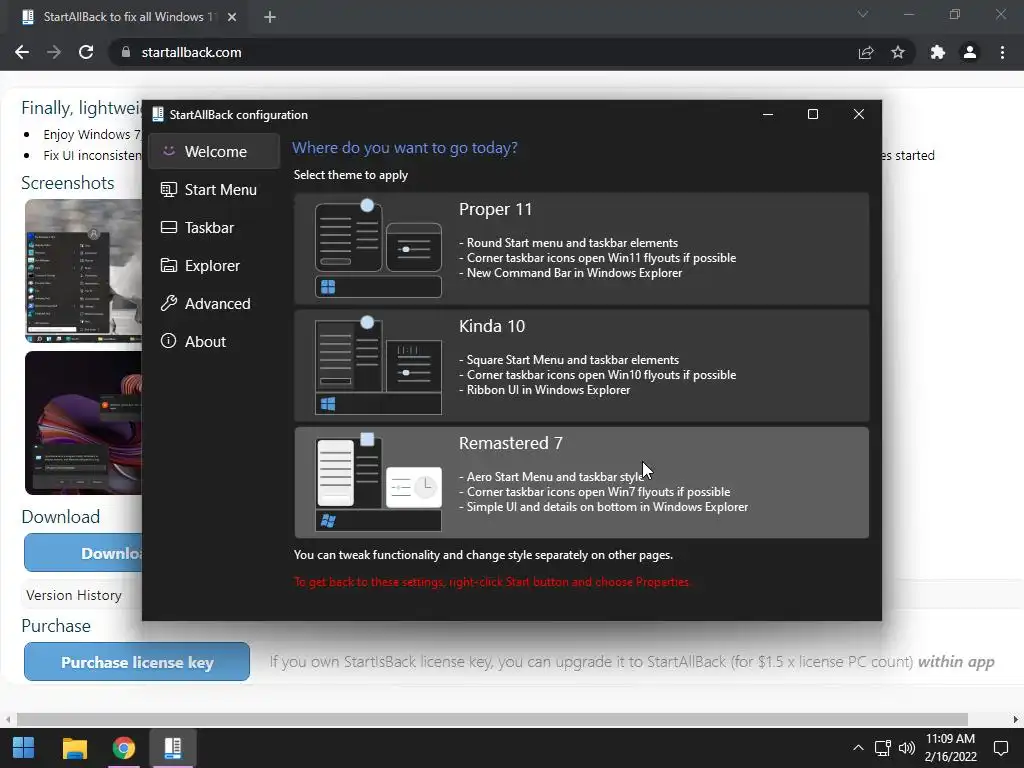Open the Welcome page in StartAllBack
Viewport: 1024px width, 768px height.
pos(214,152)
